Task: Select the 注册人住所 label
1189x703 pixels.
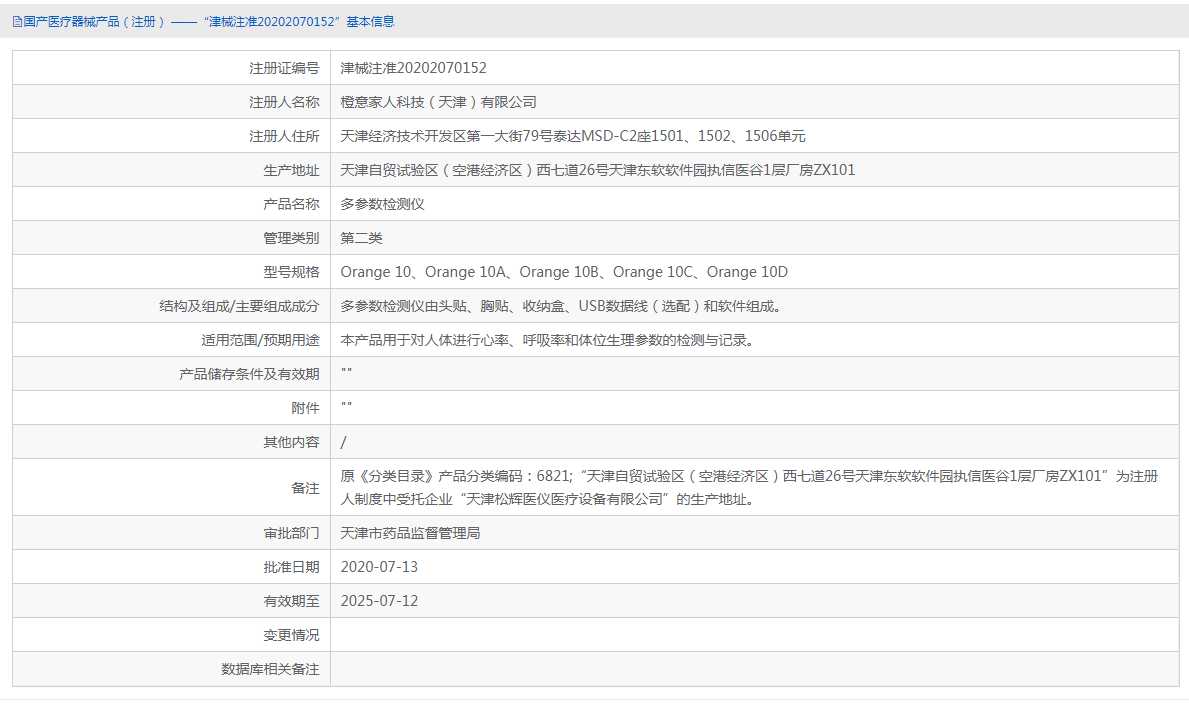Action: point(284,137)
